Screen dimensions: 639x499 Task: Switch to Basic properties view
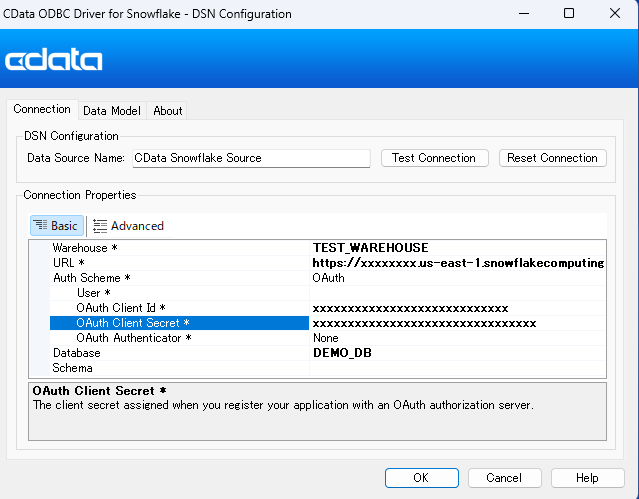click(x=55, y=226)
